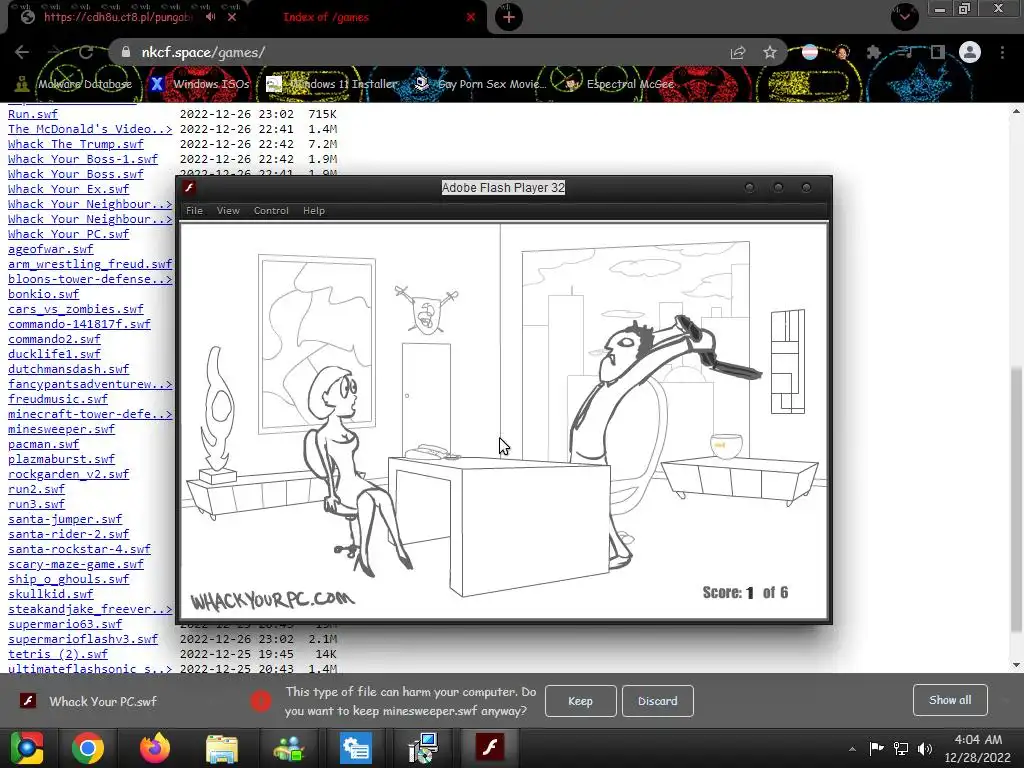
Task: Click the share page icon in address bar
Action: 738,52
